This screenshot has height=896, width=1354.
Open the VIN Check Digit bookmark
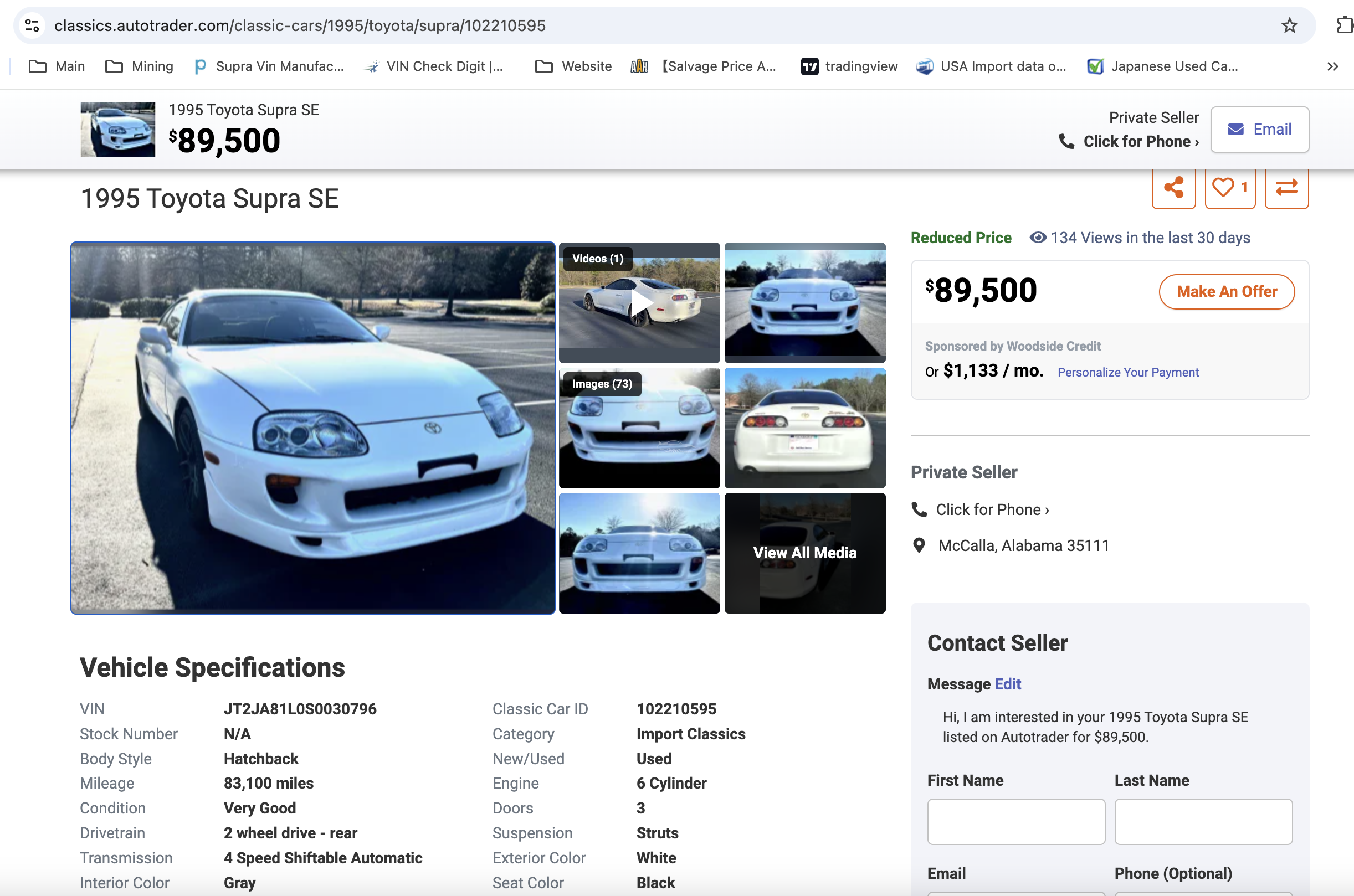tap(433, 66)
